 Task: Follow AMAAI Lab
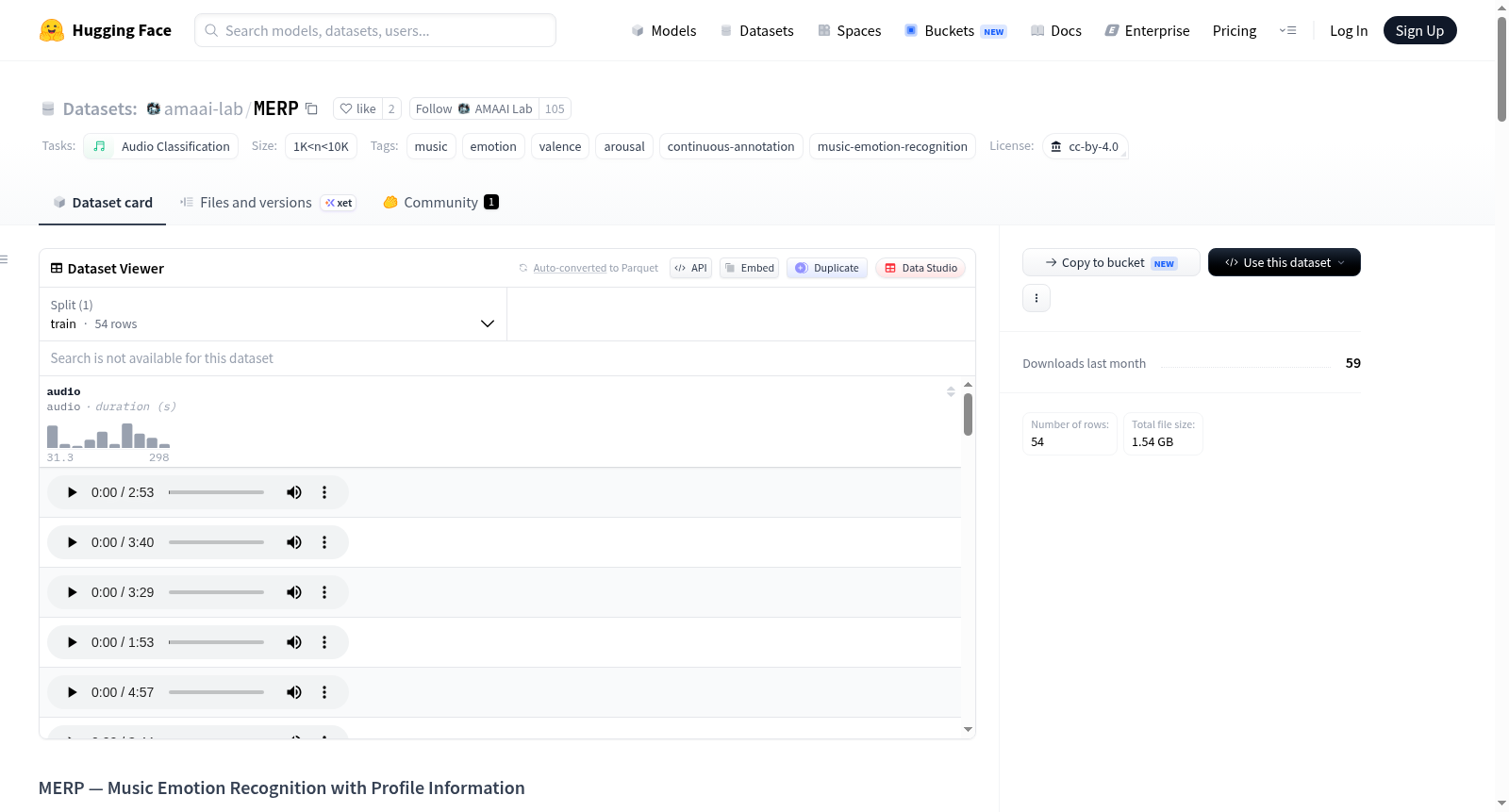[x=474, y=108]
